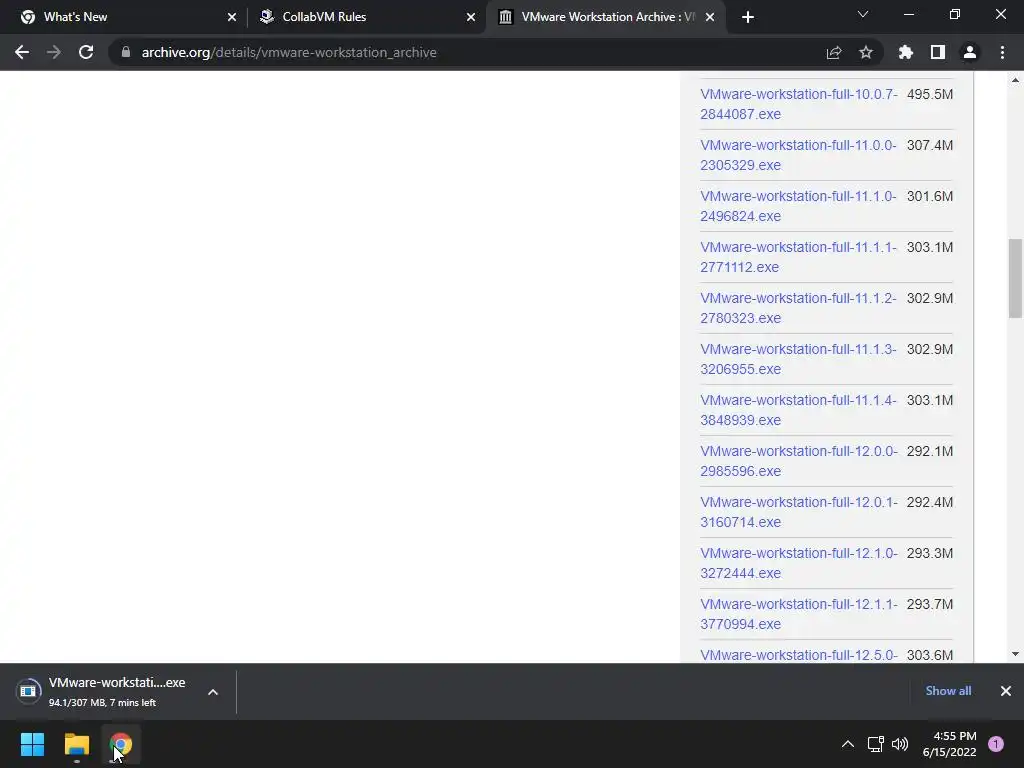Click the page vertical scrollbar thumb

point(1014,278)
